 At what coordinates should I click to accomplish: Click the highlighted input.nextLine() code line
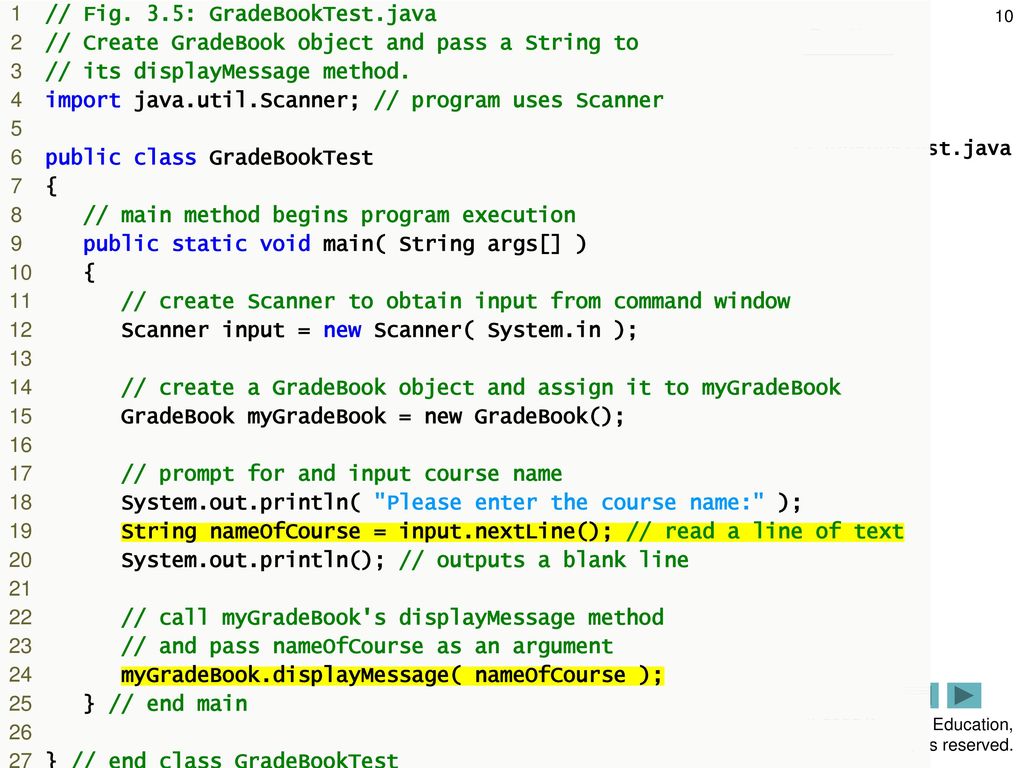click(511, 531)
